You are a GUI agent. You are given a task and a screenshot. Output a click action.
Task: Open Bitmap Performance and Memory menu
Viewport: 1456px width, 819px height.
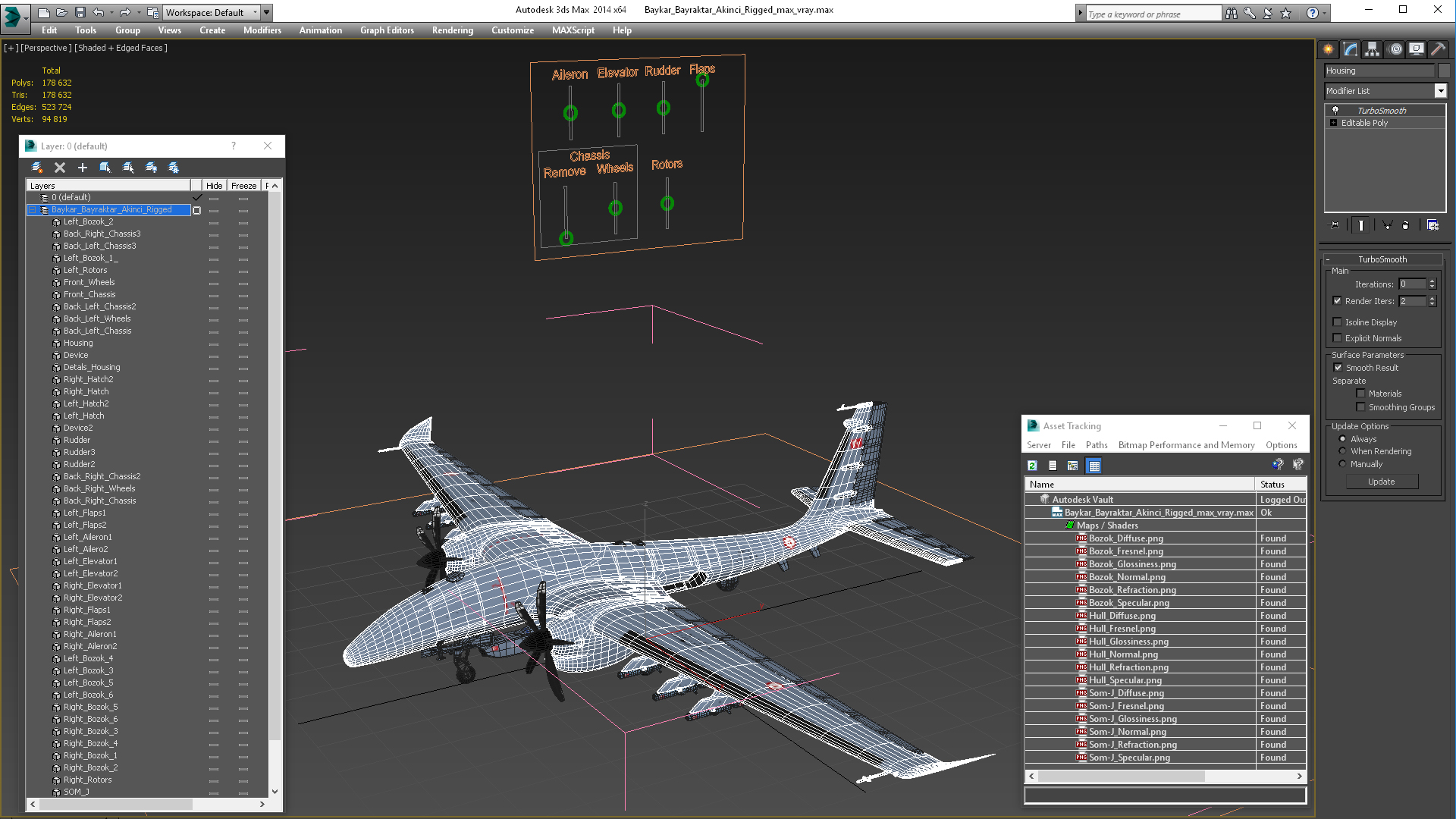pyautogui.click(x=1186, y=445)
